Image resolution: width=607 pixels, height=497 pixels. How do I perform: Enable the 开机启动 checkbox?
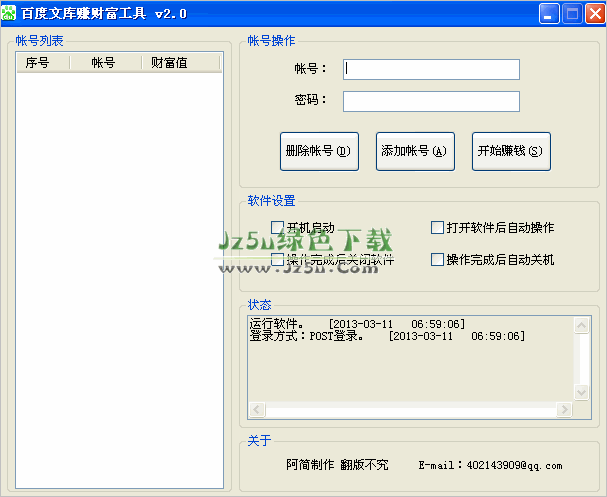[x=277, y=228]
